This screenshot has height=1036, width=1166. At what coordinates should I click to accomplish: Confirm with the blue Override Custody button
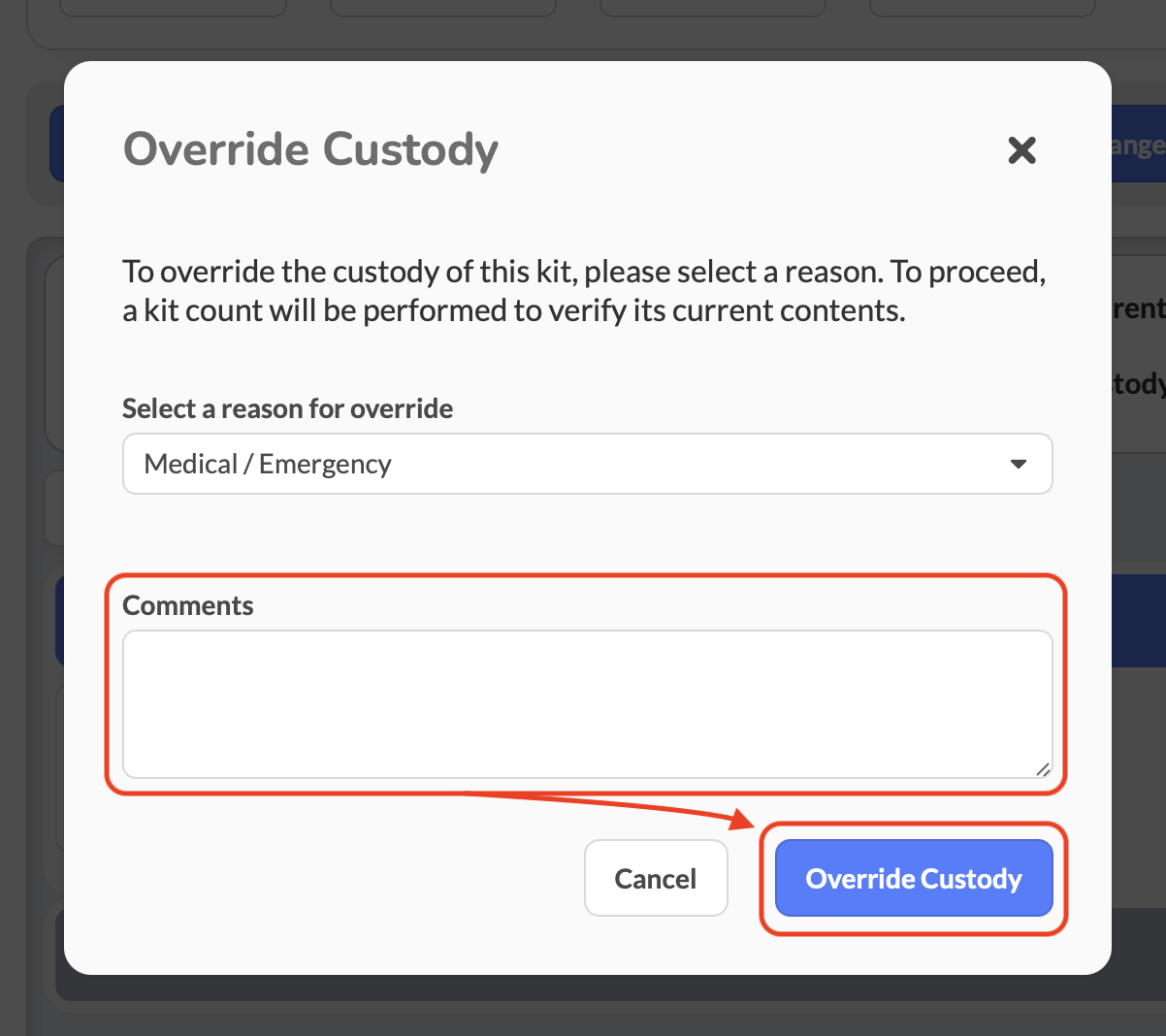(x=914, y=878)
